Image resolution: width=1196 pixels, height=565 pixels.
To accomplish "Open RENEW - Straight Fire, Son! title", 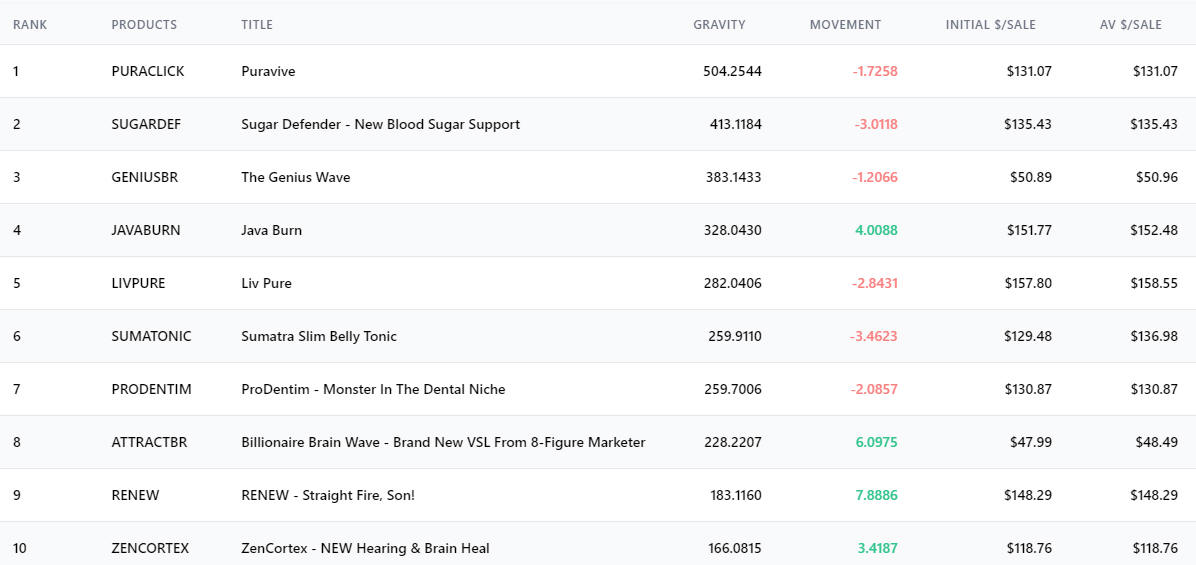I will pyautogui.click(x=328, y=496).
